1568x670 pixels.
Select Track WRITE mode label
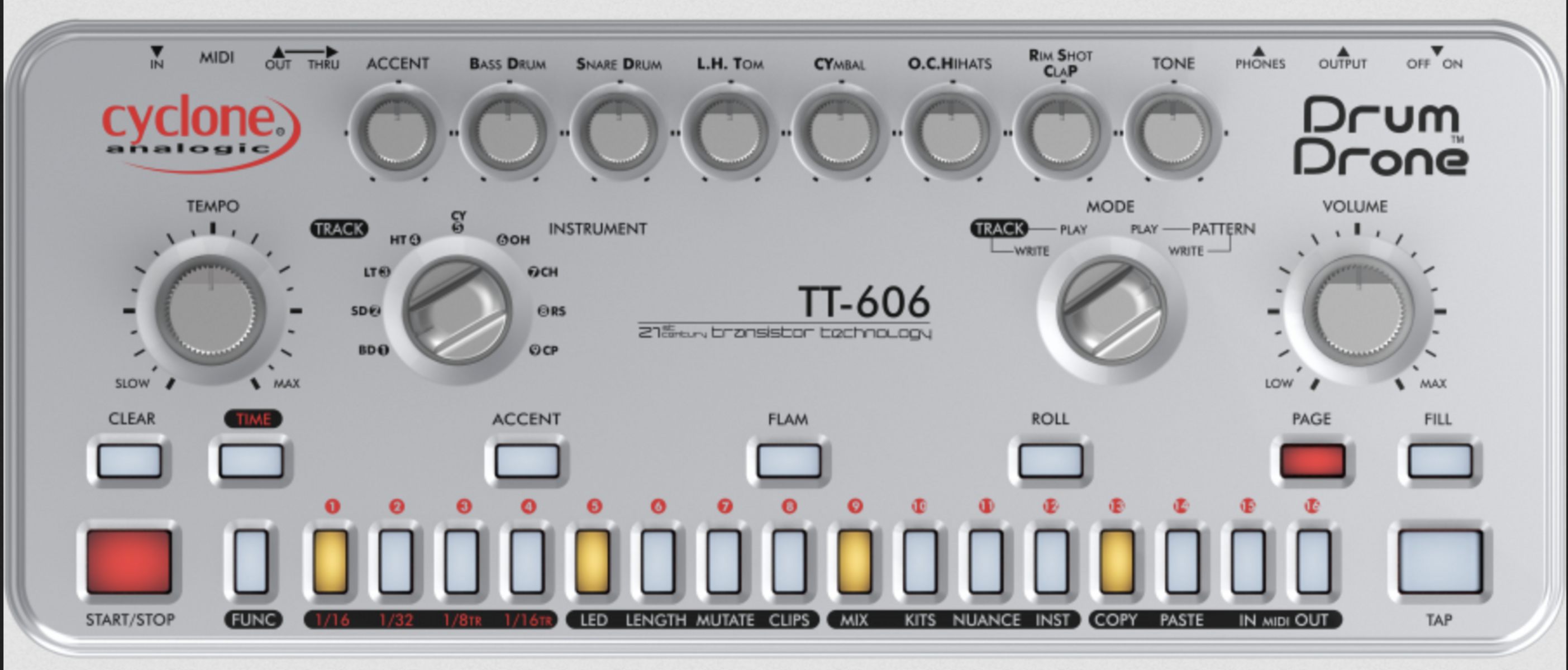coord(1032,251)
